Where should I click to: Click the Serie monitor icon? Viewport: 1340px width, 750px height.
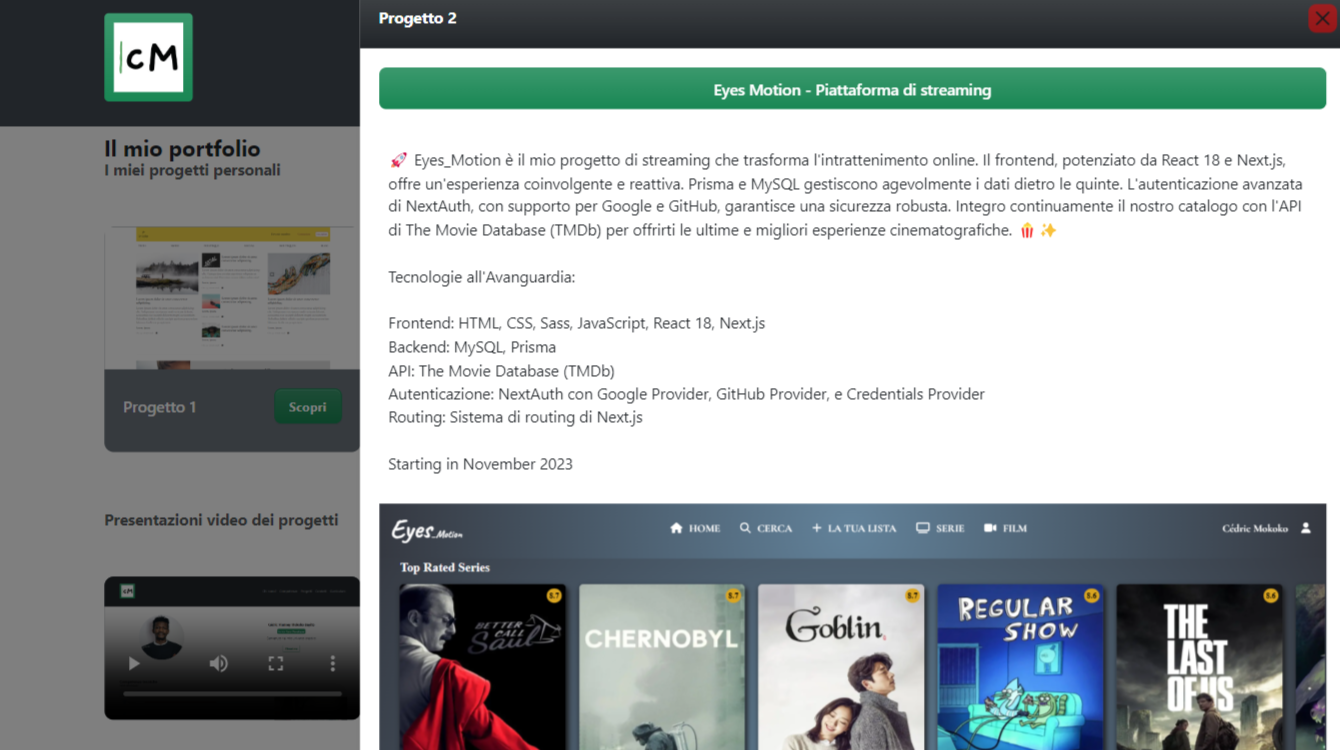pyautogui.click(x=923, y=528)
